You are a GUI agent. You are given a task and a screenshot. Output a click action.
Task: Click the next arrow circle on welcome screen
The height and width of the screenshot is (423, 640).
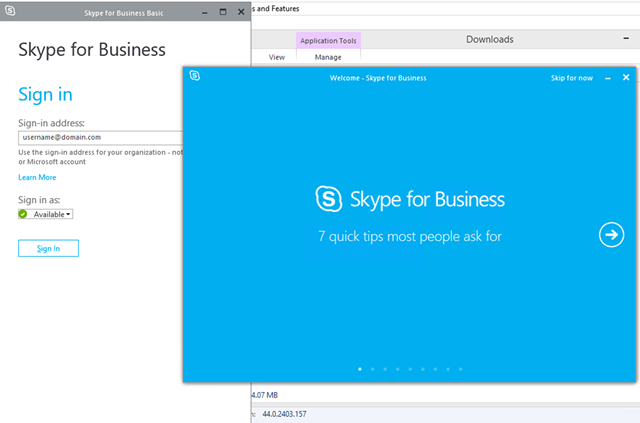[610, 234]
